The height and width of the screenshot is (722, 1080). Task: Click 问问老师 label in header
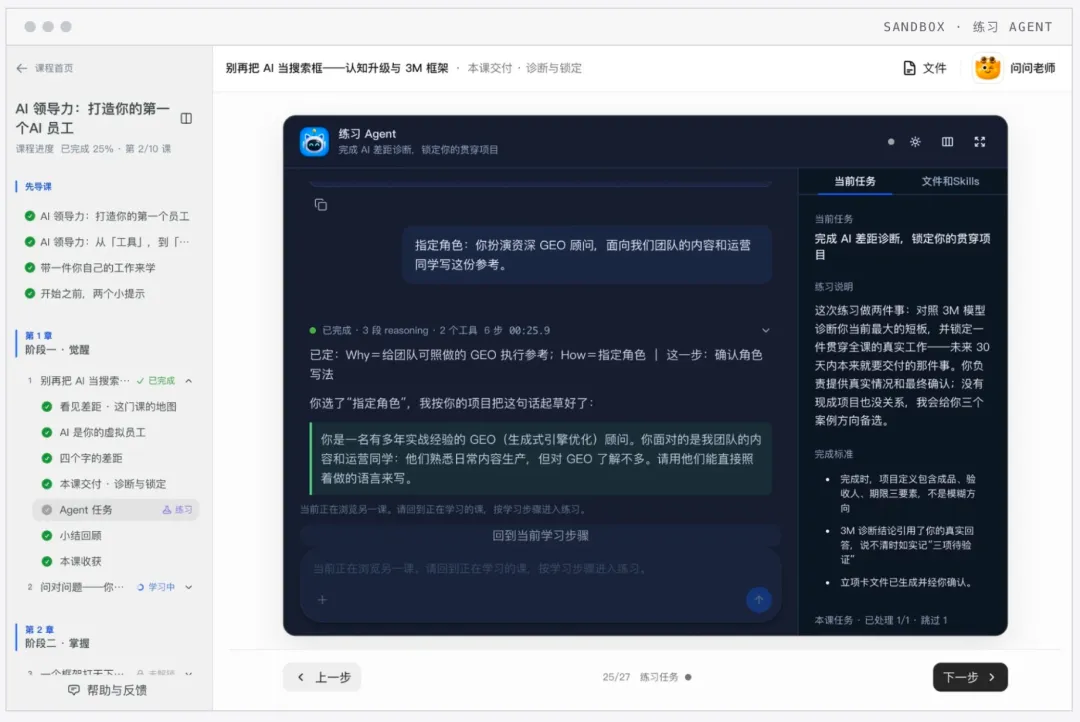(1032, 68)
